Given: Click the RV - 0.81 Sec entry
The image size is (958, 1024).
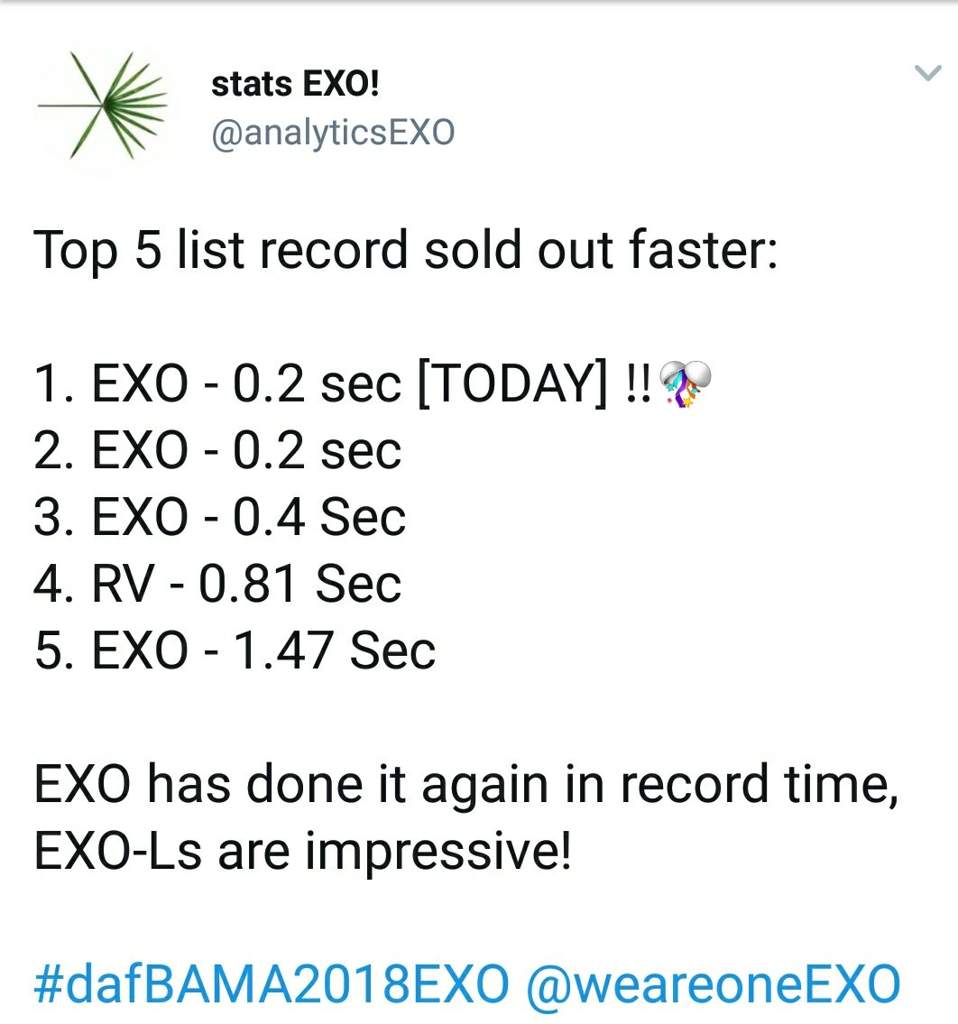Looking at the screenshot, I should (217, 584).
